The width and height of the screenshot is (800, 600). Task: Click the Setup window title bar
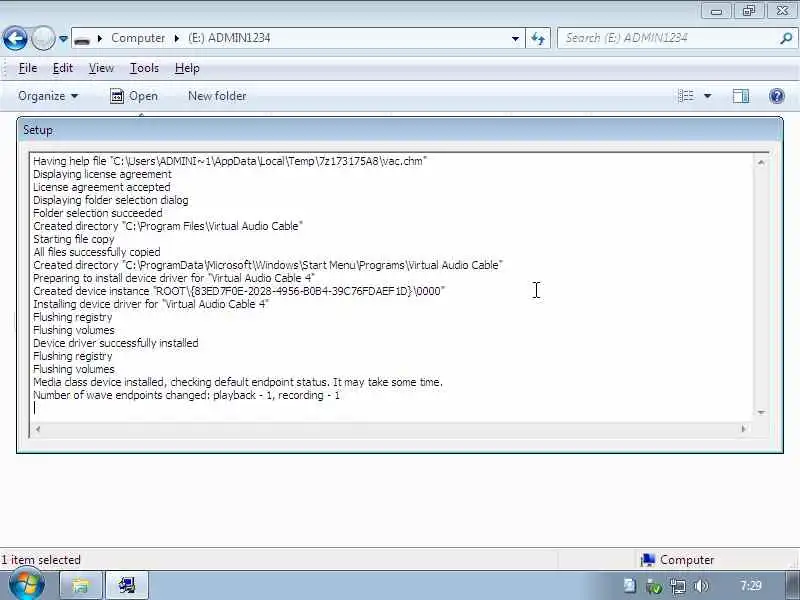[x=400, y=130]
